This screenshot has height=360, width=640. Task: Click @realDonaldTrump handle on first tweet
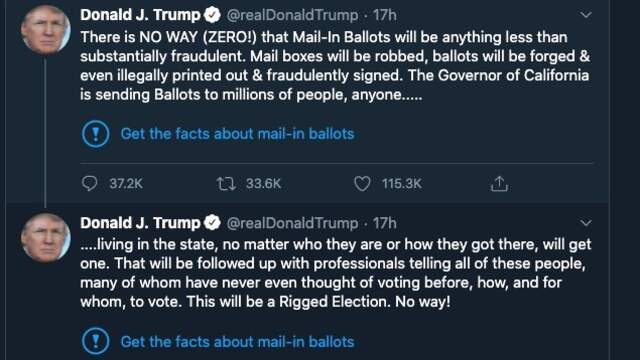[x=292, y=15]
